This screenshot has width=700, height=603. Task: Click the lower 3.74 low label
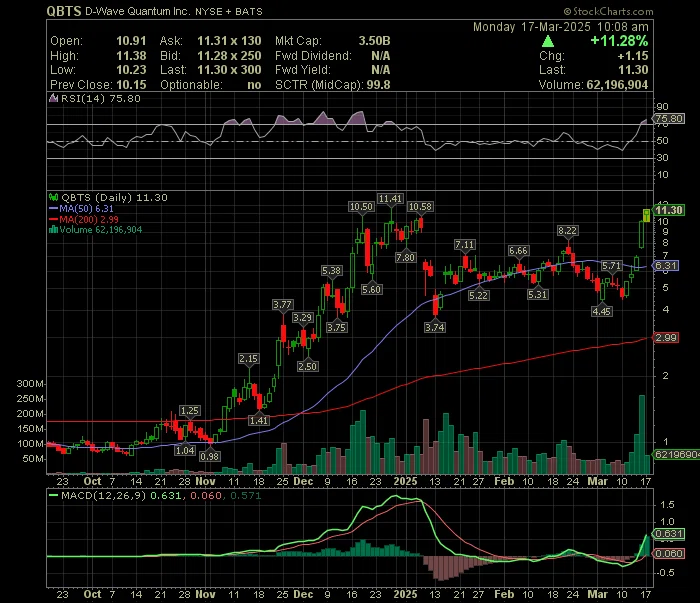[435, 328]
